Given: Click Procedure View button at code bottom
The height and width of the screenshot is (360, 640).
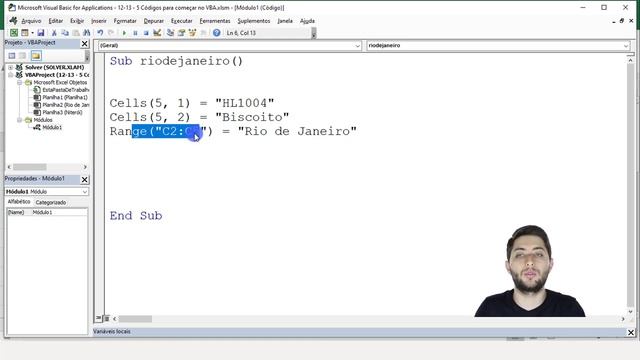Looking at the screenshot, I should click(x=99, y=318).
